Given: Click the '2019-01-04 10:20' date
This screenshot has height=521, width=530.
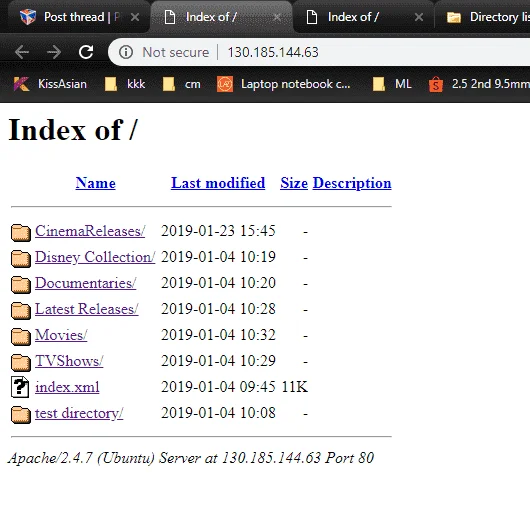Looking at the screenshot, I should coord(218,283).
